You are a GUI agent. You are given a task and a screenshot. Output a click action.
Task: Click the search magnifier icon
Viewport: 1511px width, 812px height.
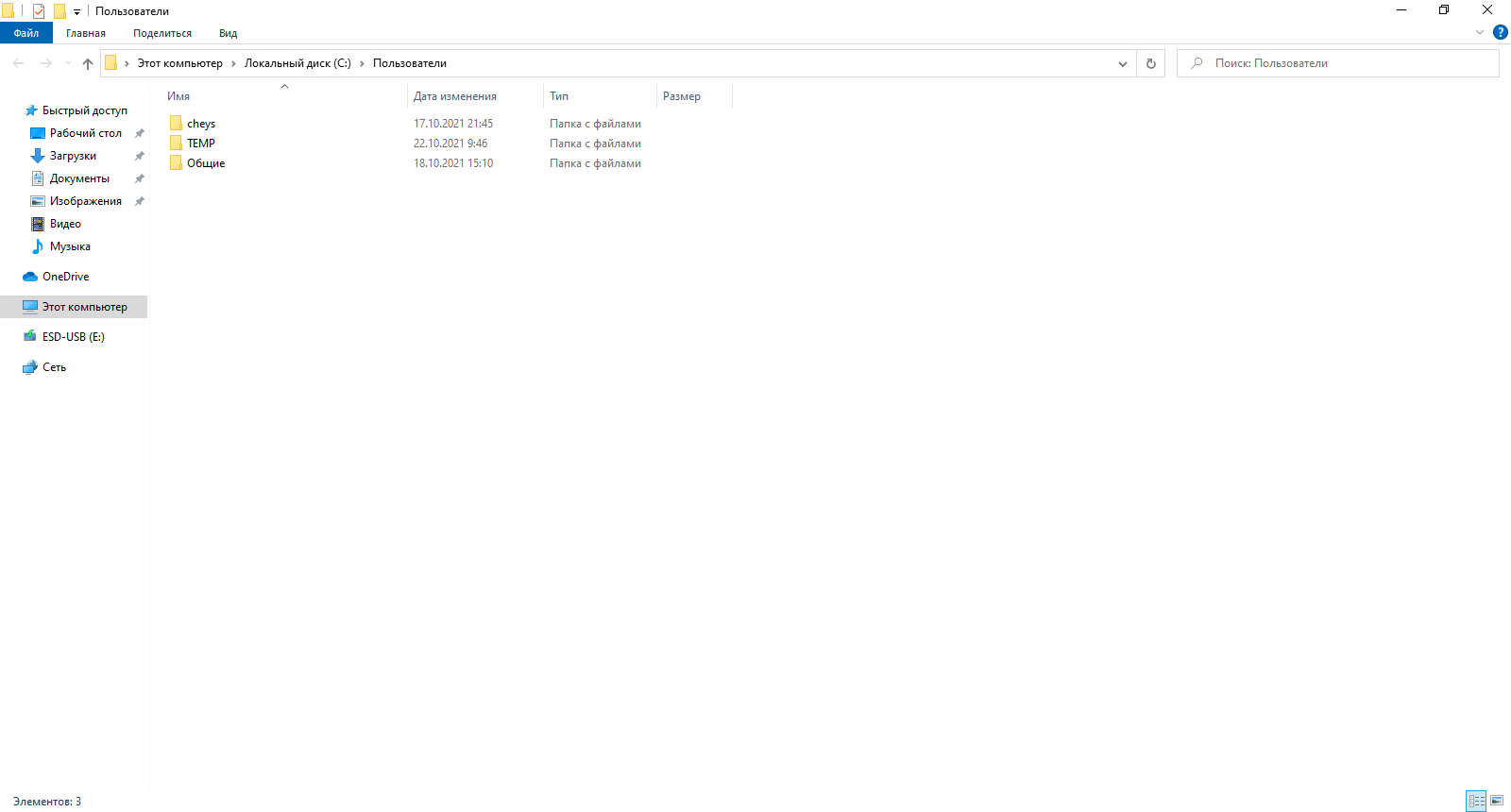pos(1197,63)
